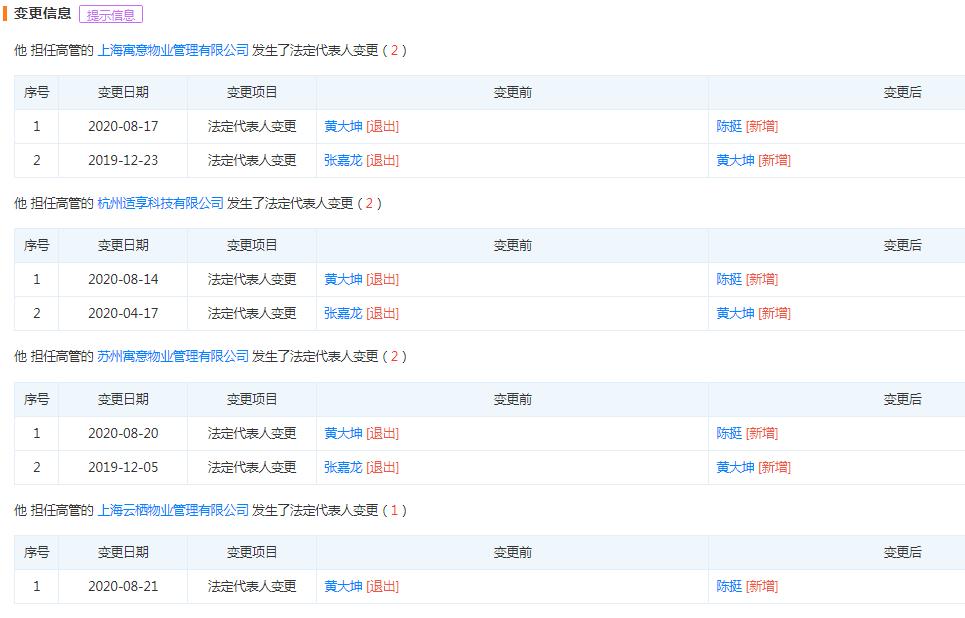Image resolution: width=965 pixels, height=618 pixels.
Task: Click 变更项目 header in the 苏州寓意 table
Action: (x=252, y=399)
